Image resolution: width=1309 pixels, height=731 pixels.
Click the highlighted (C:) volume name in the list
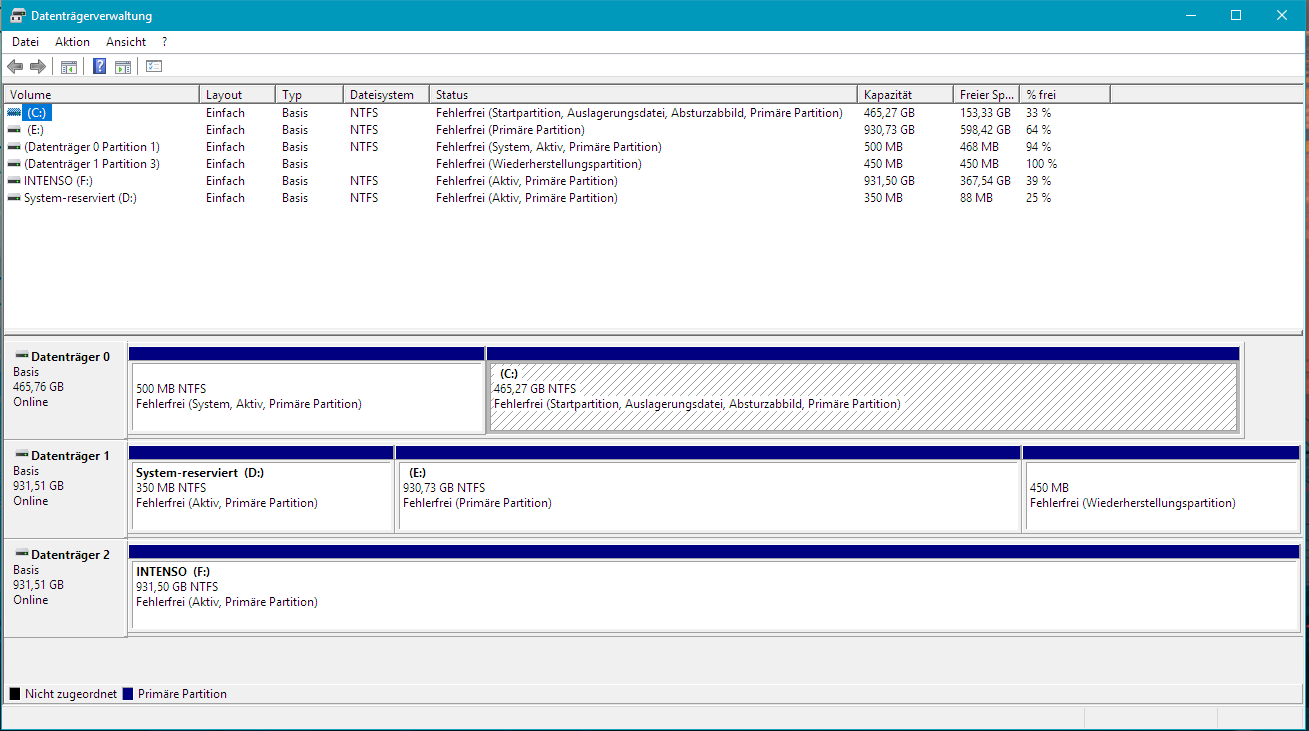(37, 113)
